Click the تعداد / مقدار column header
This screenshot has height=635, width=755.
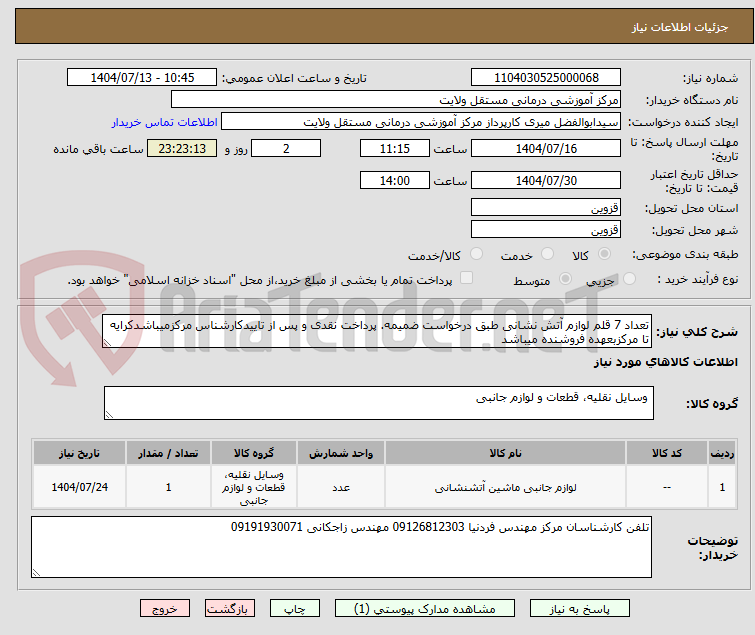[x=168, y=453]
